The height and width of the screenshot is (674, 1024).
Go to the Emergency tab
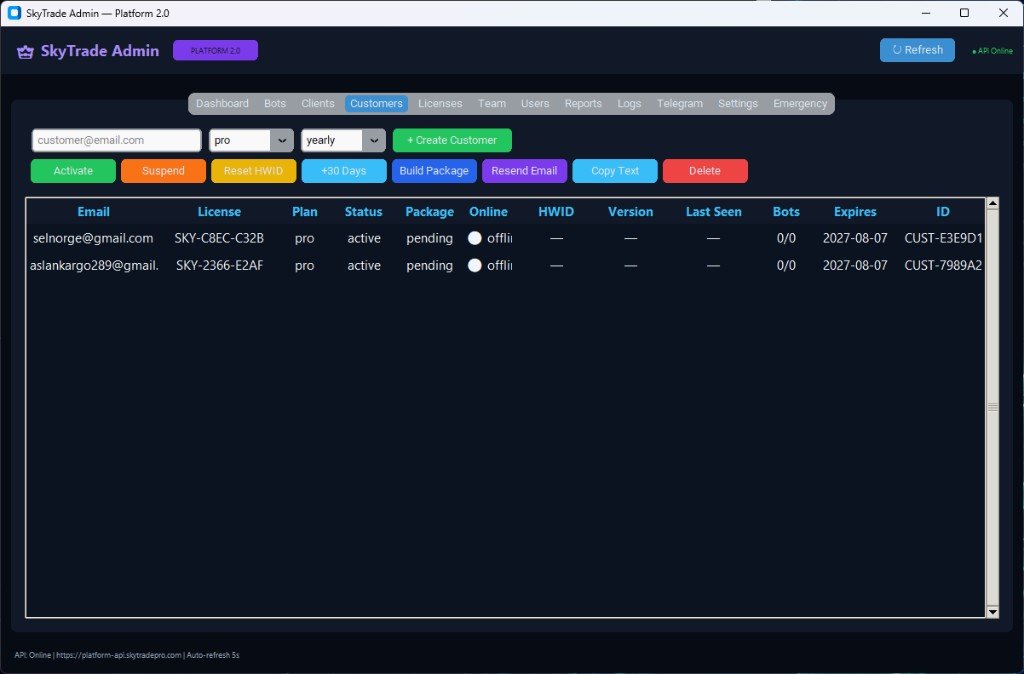(800, 104)
